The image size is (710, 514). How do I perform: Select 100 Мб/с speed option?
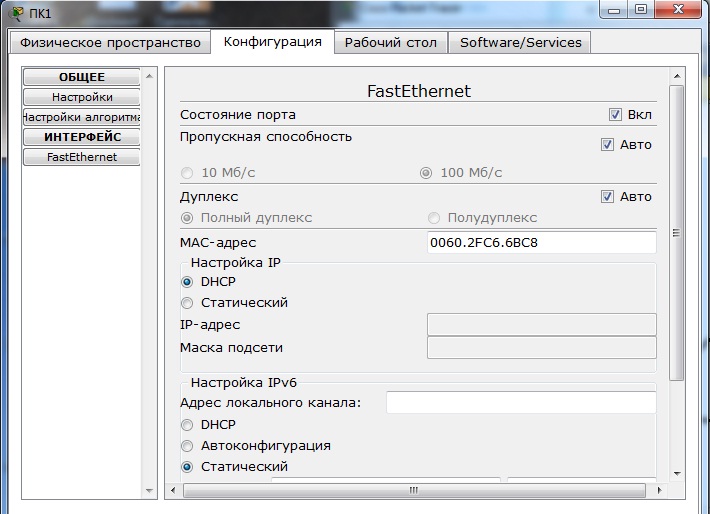tap(426, 173)
